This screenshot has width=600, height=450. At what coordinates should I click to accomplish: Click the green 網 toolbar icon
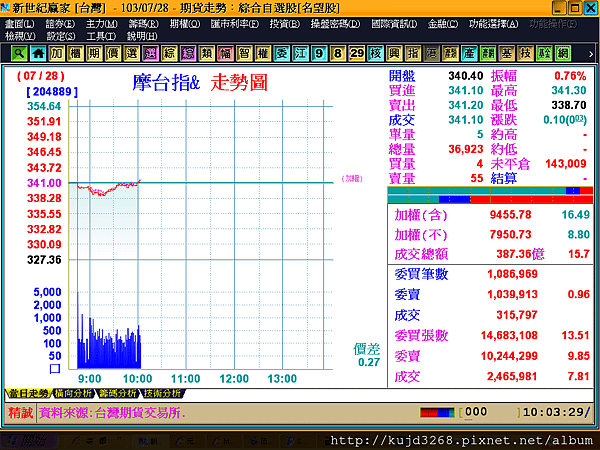point(563,53)
